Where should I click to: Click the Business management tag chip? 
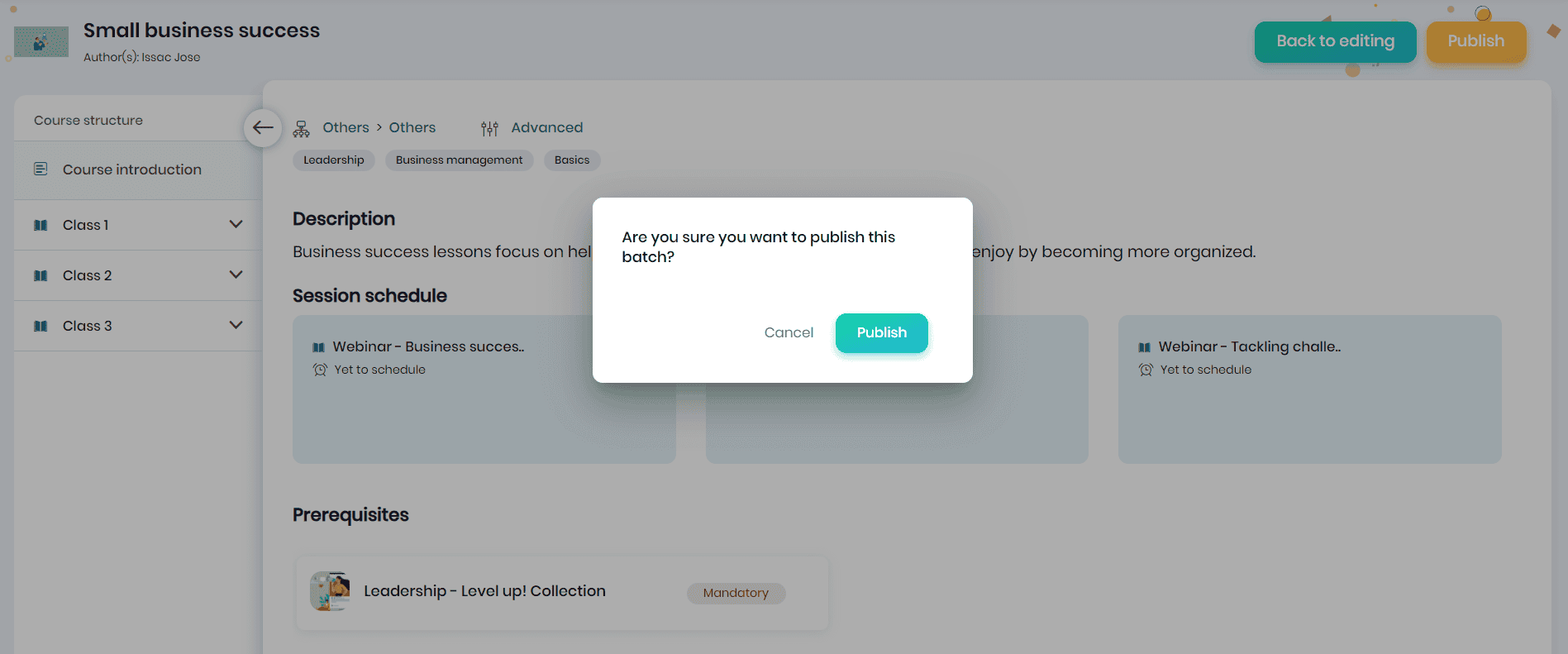(459, 160)
